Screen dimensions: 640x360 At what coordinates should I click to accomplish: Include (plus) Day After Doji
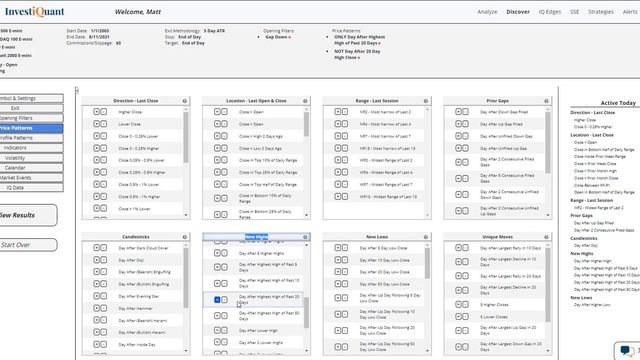click(x=96, y=260)
